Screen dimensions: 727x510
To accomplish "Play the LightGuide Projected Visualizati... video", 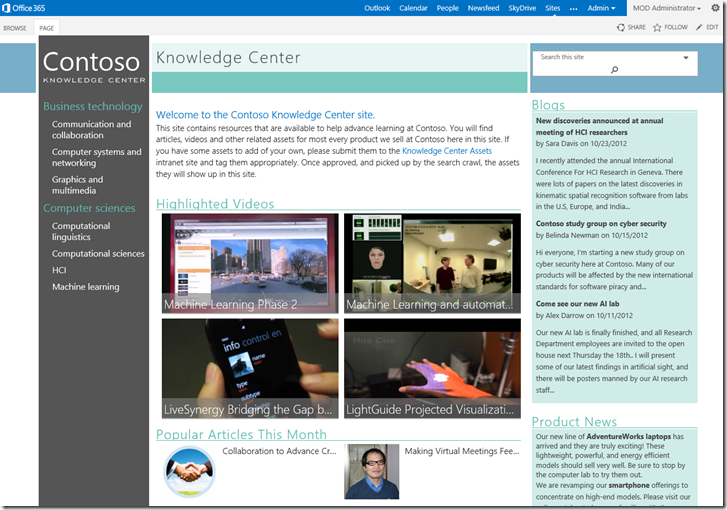I will pos(432,369).
